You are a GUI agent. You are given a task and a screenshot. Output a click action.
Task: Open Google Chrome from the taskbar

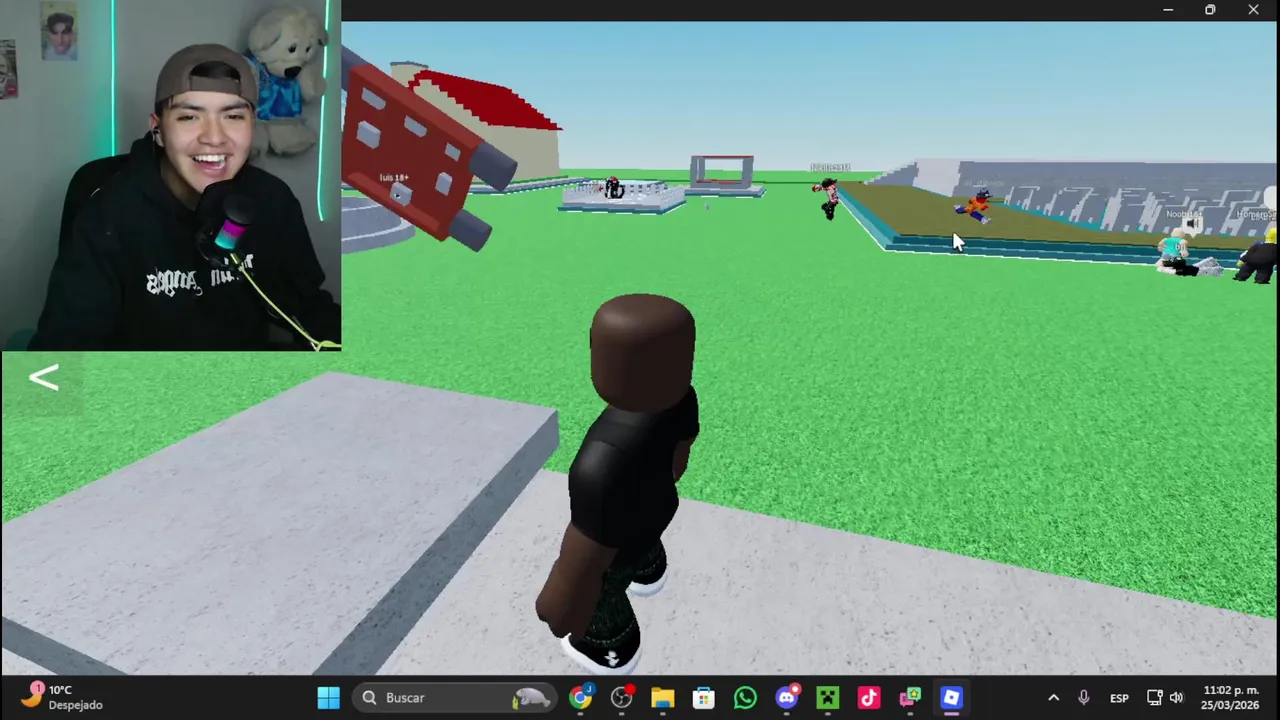click(580, 697)
